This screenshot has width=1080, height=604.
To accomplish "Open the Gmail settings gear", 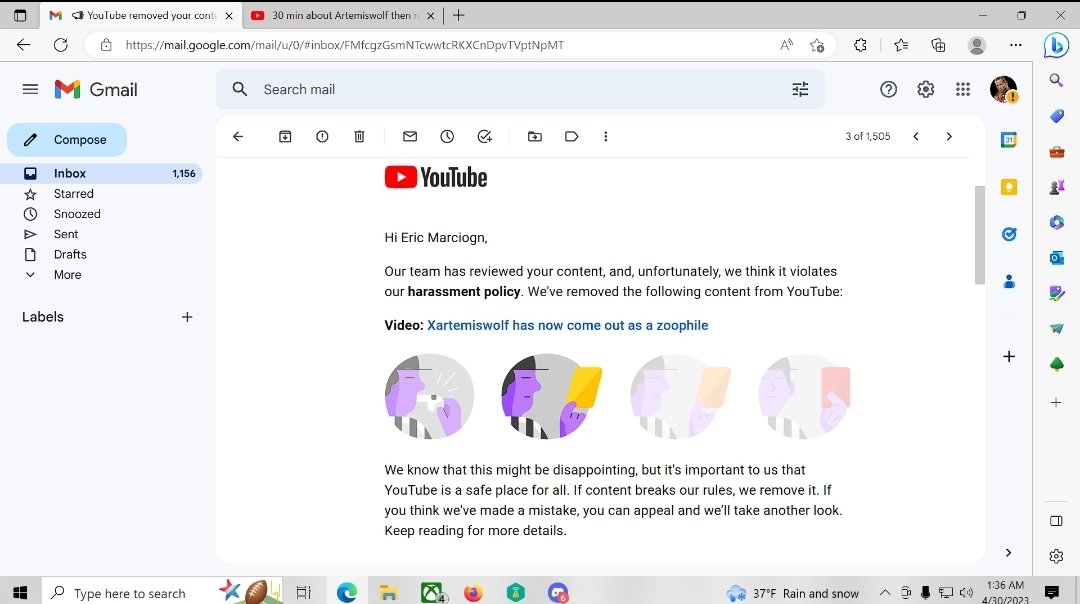I will click(926, 90).
